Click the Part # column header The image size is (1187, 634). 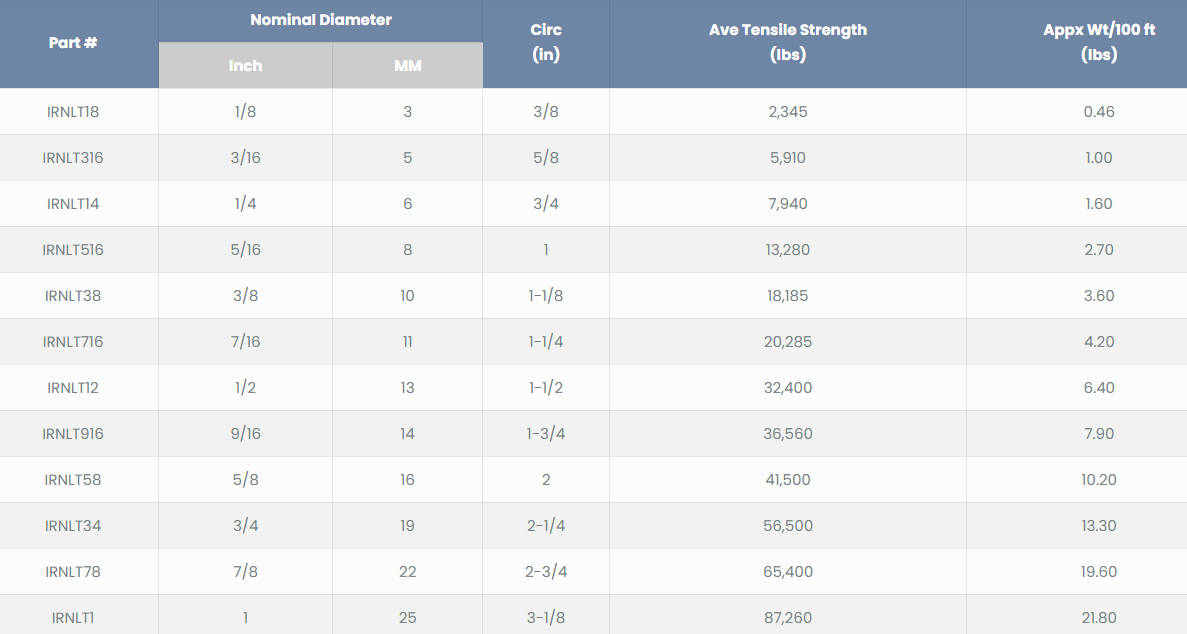[x=73, y=44]
